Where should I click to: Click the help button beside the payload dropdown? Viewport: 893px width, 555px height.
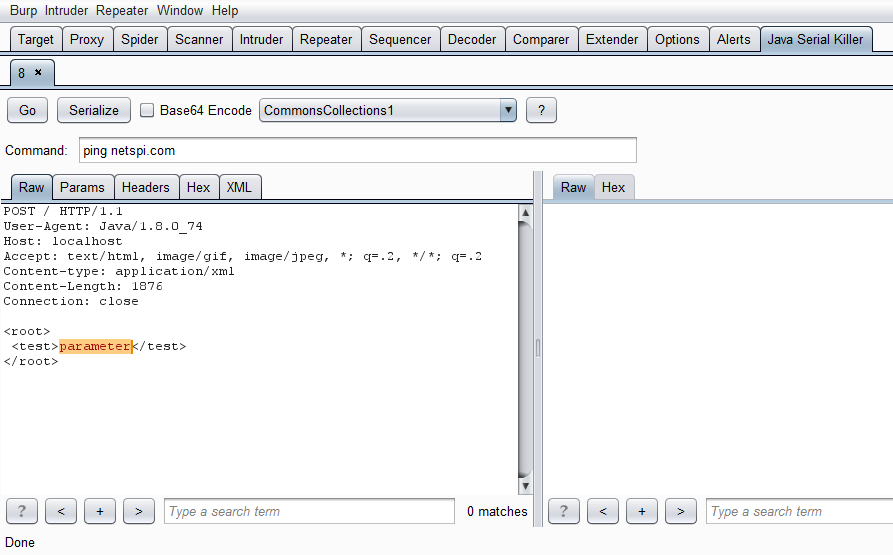point(541,110)
